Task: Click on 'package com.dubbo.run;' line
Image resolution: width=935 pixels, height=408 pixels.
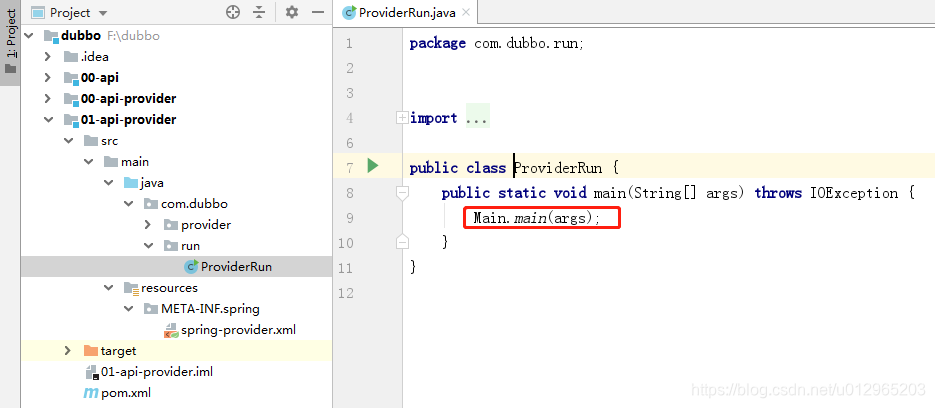Action: tap(497, 43)
